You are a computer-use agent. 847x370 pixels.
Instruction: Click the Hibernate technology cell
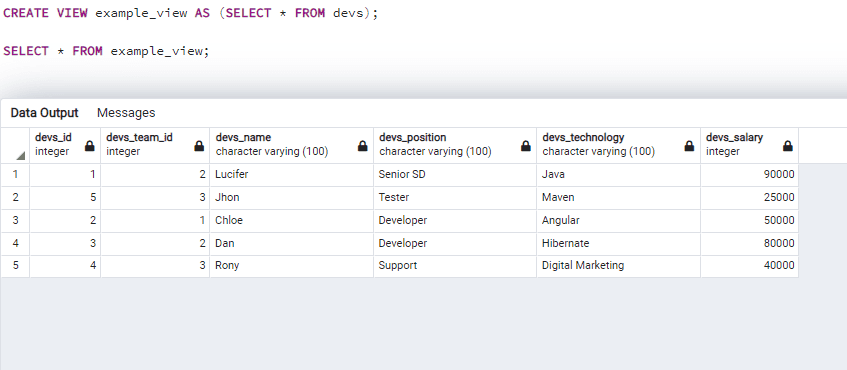619,244
